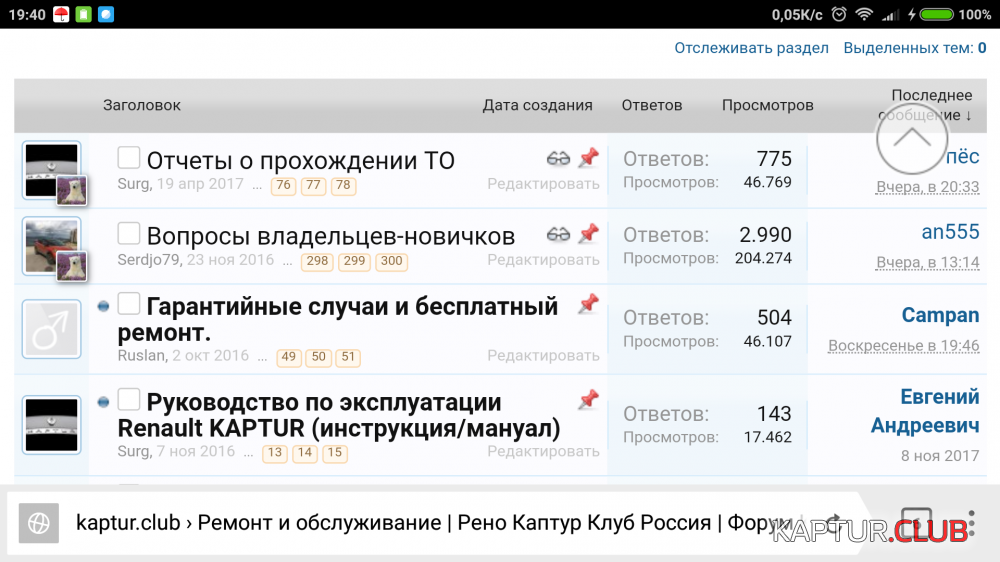The height and width of the screenshot is (562, 1000).
Task: Click the Просмотров column header
Action: click(767, 105)
